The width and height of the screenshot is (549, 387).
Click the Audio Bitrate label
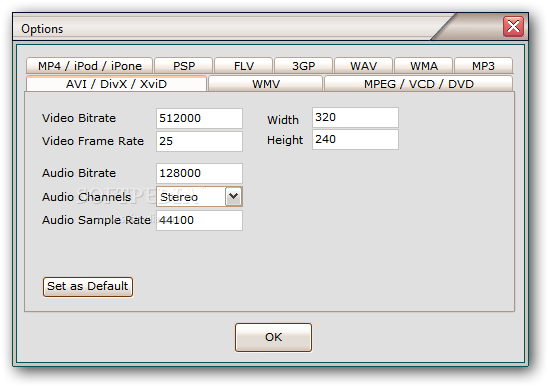click(79, 173)
